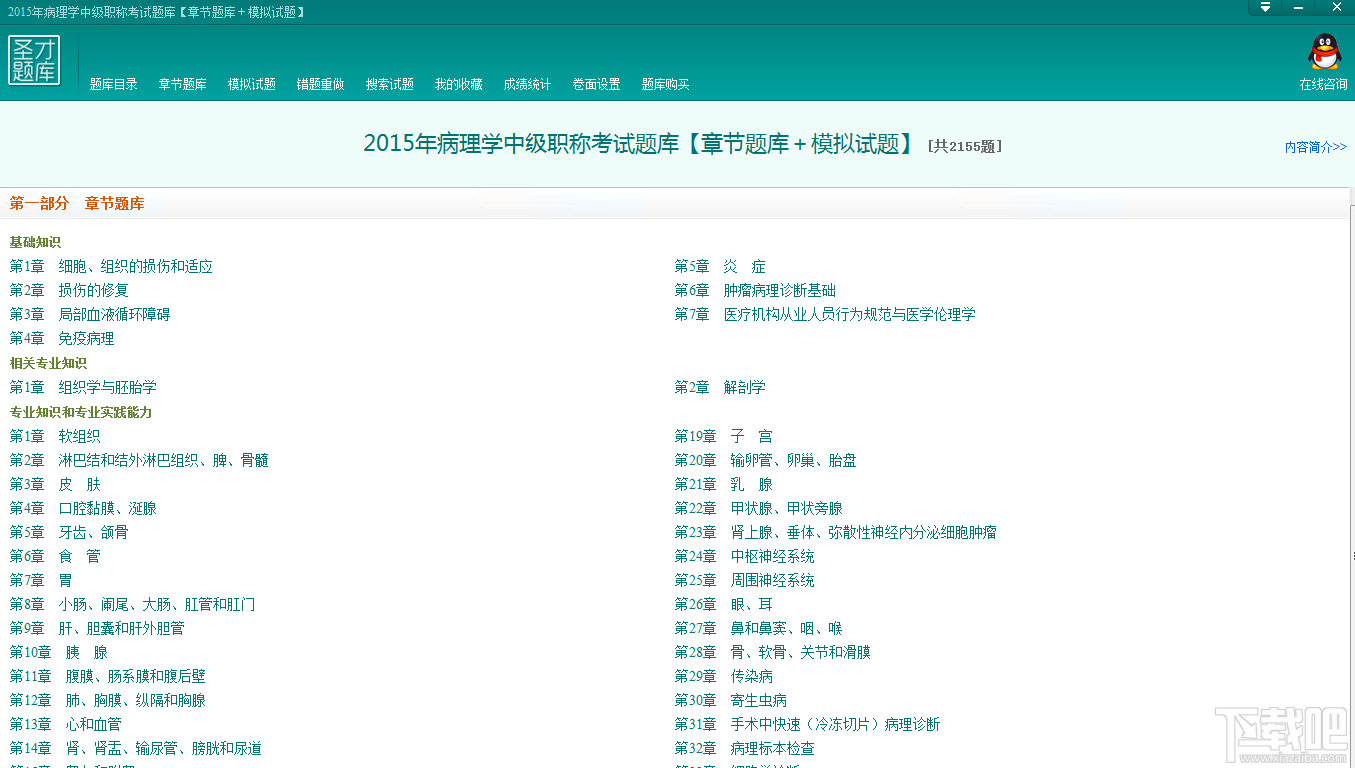Open 第24章 中枢神经系统
The height and width of the screenshot is (768, 1355).
745,556
